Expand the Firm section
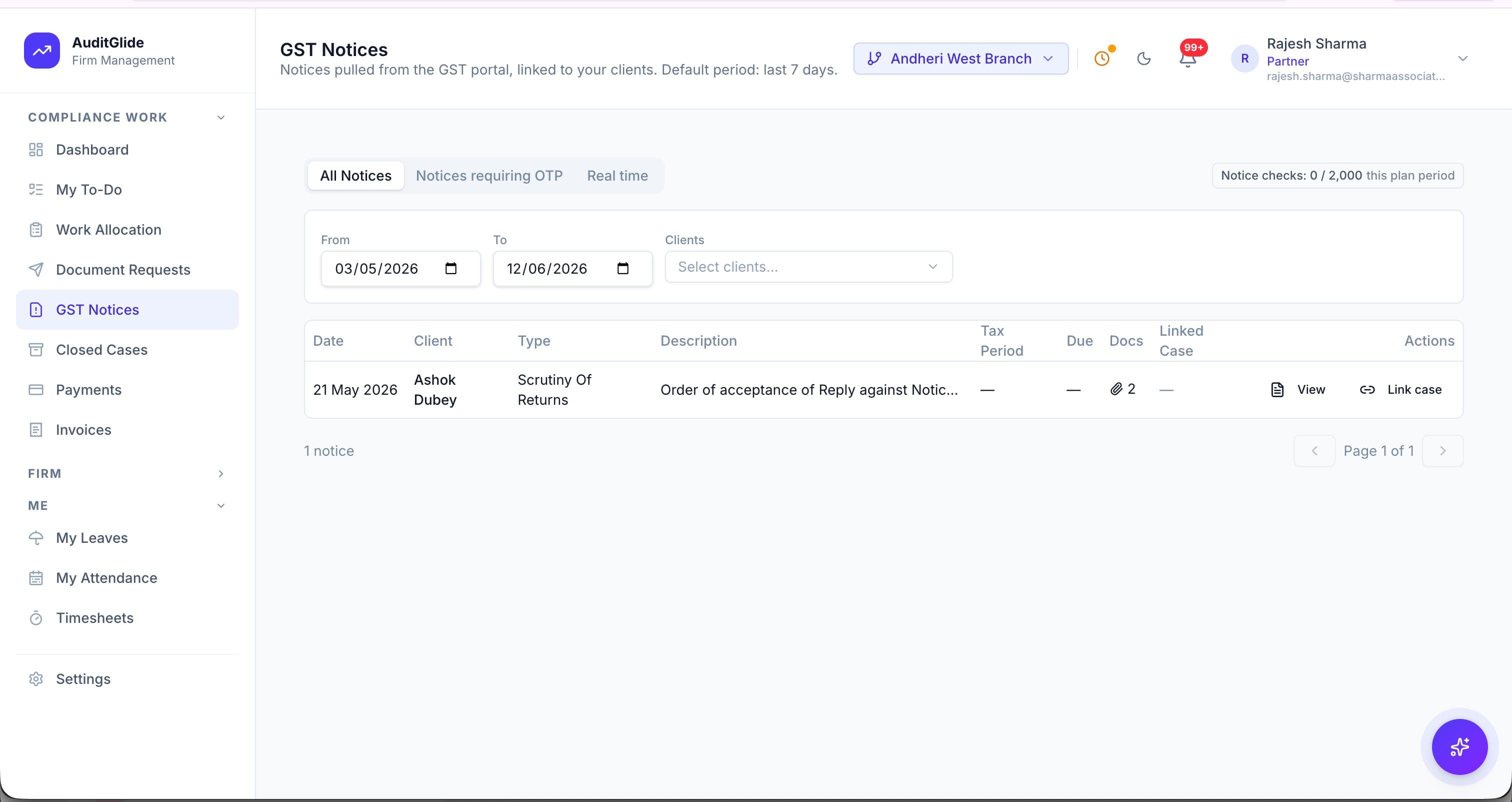This screenshot has width=1512, height=802. coord(220,473)
